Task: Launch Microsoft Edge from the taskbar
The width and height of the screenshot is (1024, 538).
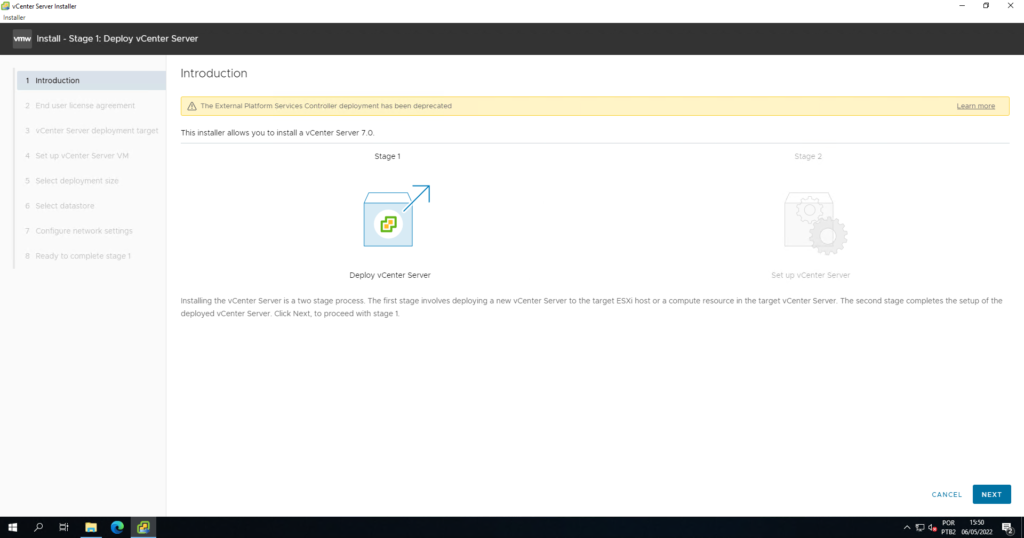Action: (x=117, y=527)
